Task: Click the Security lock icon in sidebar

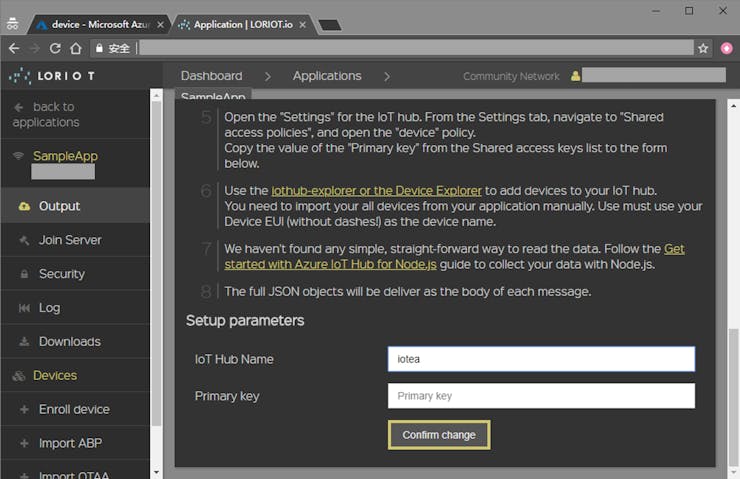Action: 24,274
